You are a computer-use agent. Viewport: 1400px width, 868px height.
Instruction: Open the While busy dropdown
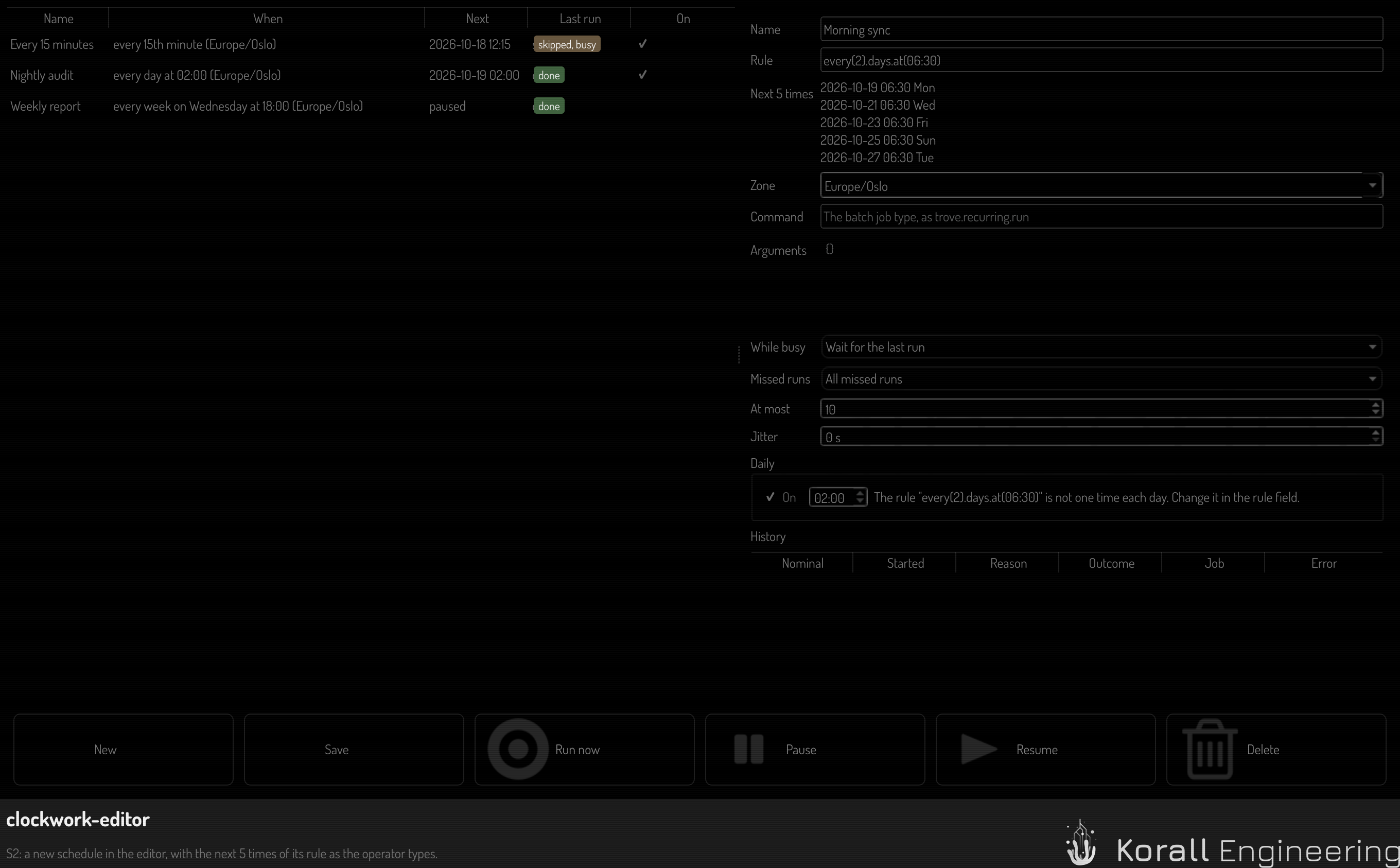click(1101, 347)
